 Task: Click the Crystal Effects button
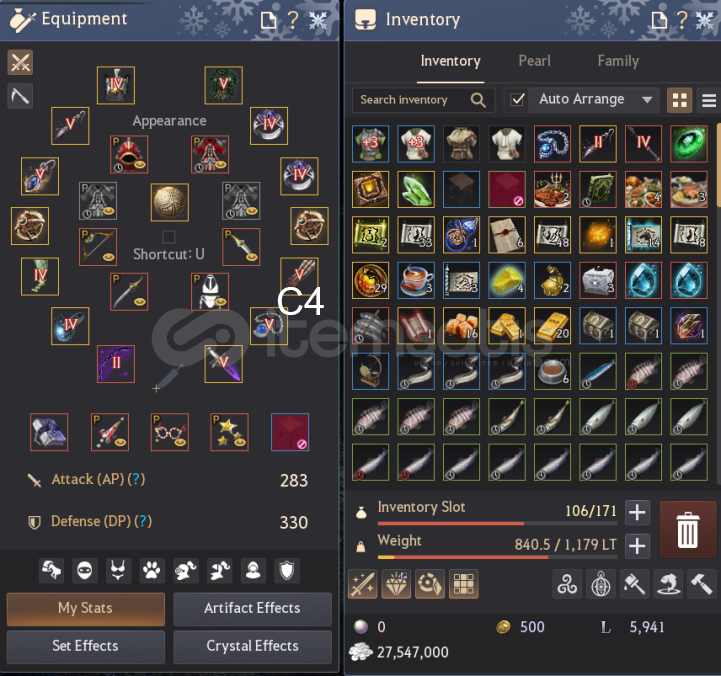point(252,646)
